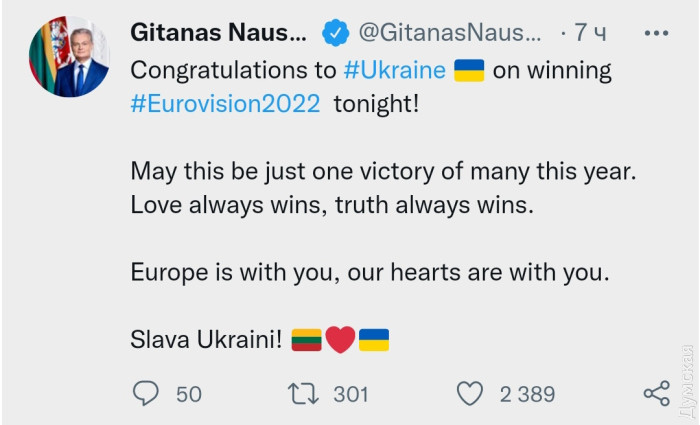Follow the #Eurovision2022 hashtag link
The height and width of the screenshot is (425, 700).
[x=226, y=105]
